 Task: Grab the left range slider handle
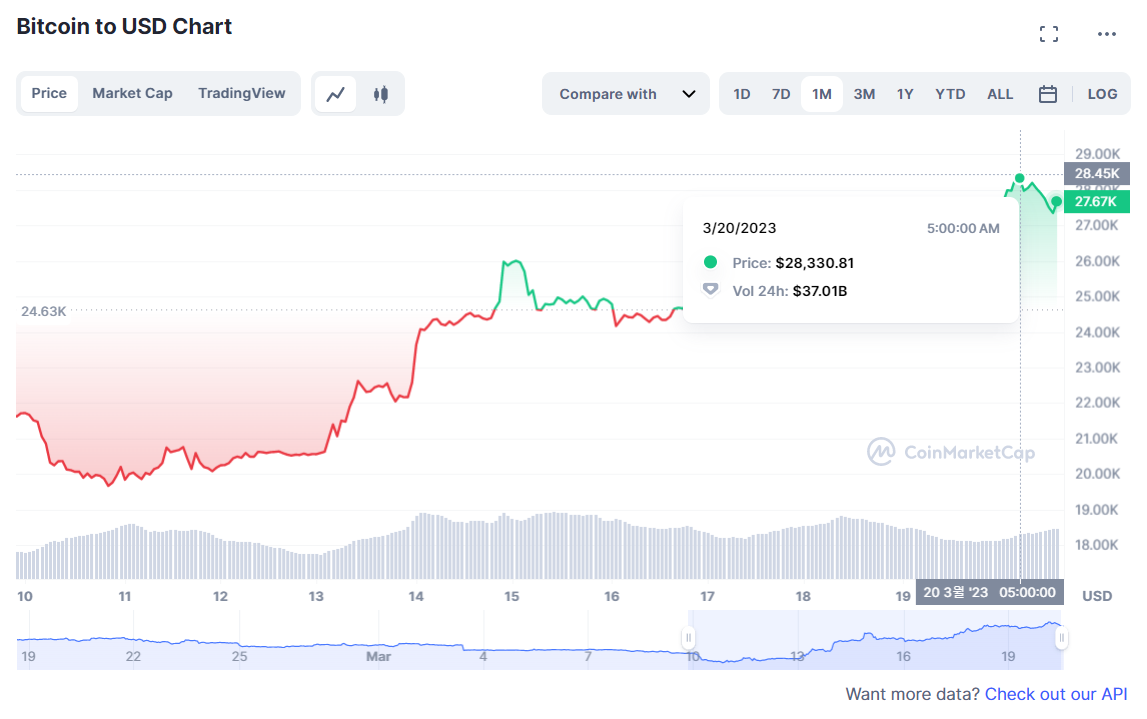688,638
